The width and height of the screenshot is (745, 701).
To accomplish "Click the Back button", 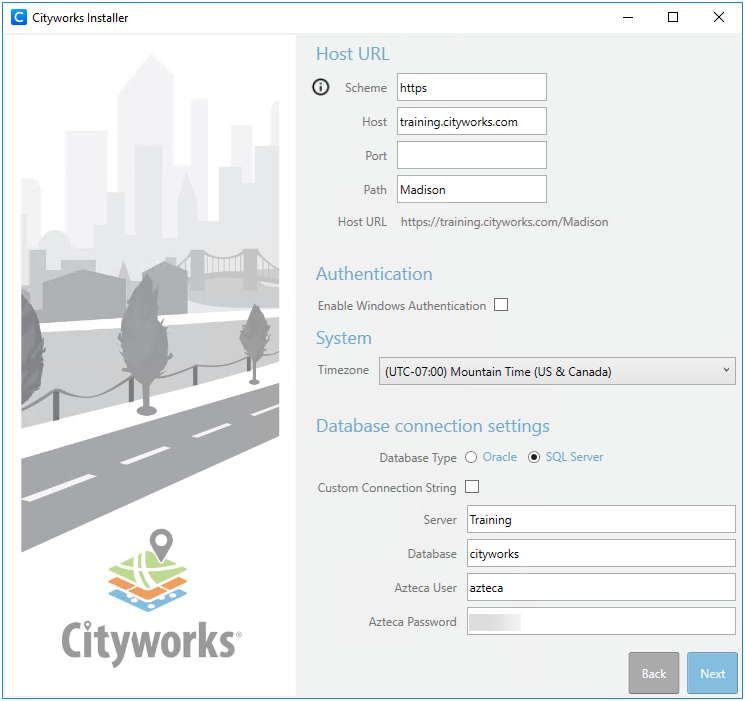I will (654, 673).
